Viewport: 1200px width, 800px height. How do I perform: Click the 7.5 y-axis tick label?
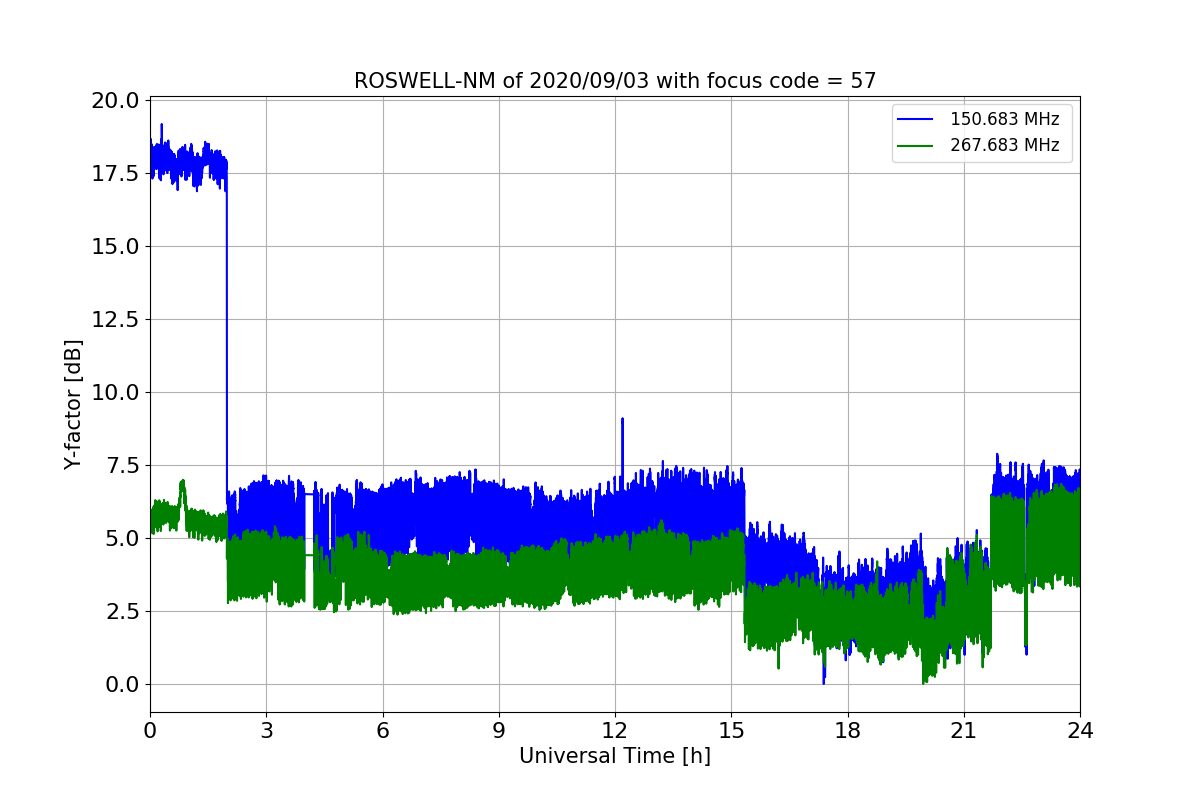point(122,466)
